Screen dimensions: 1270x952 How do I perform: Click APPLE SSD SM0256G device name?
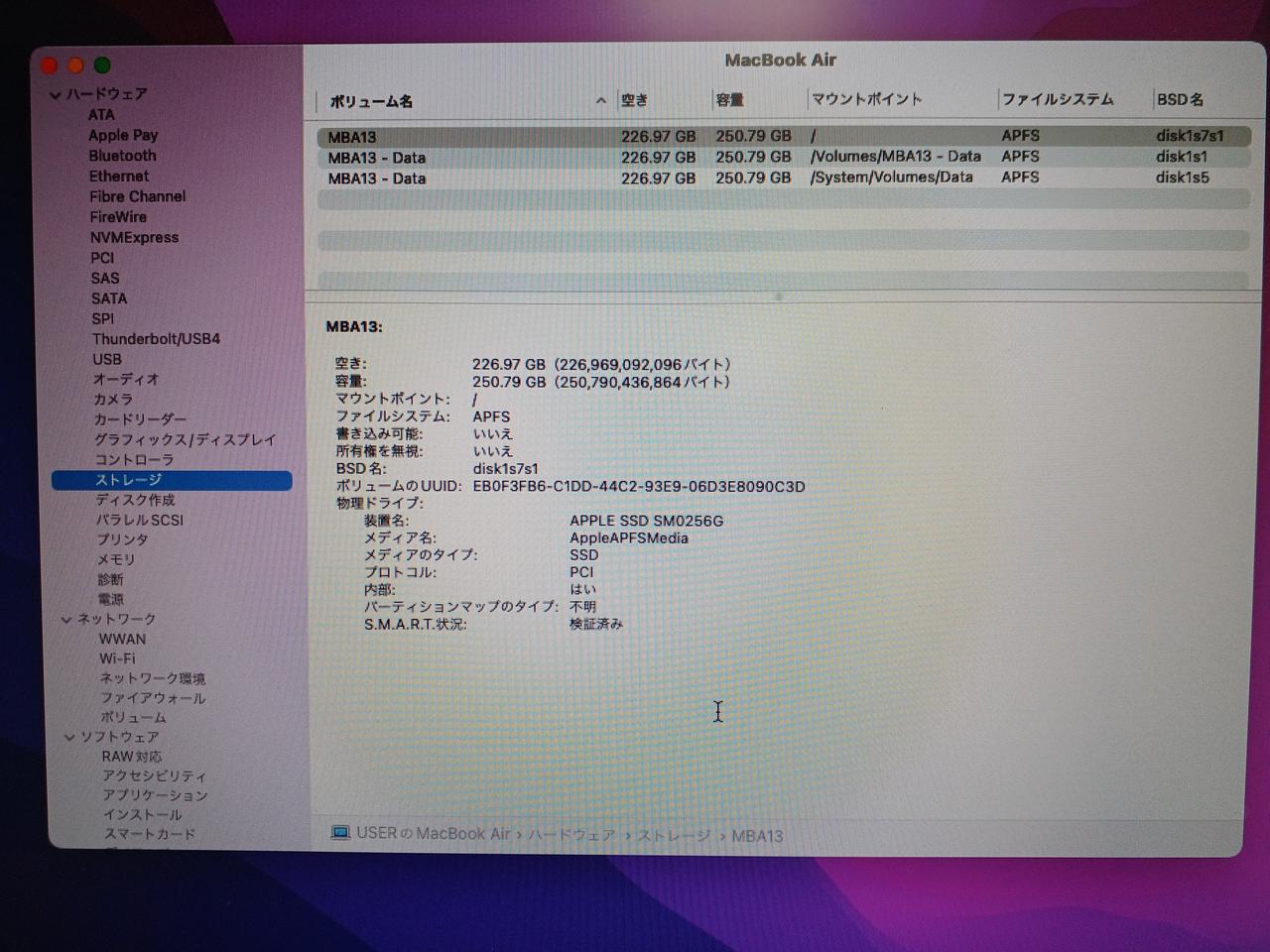click(x=646, y=521)
